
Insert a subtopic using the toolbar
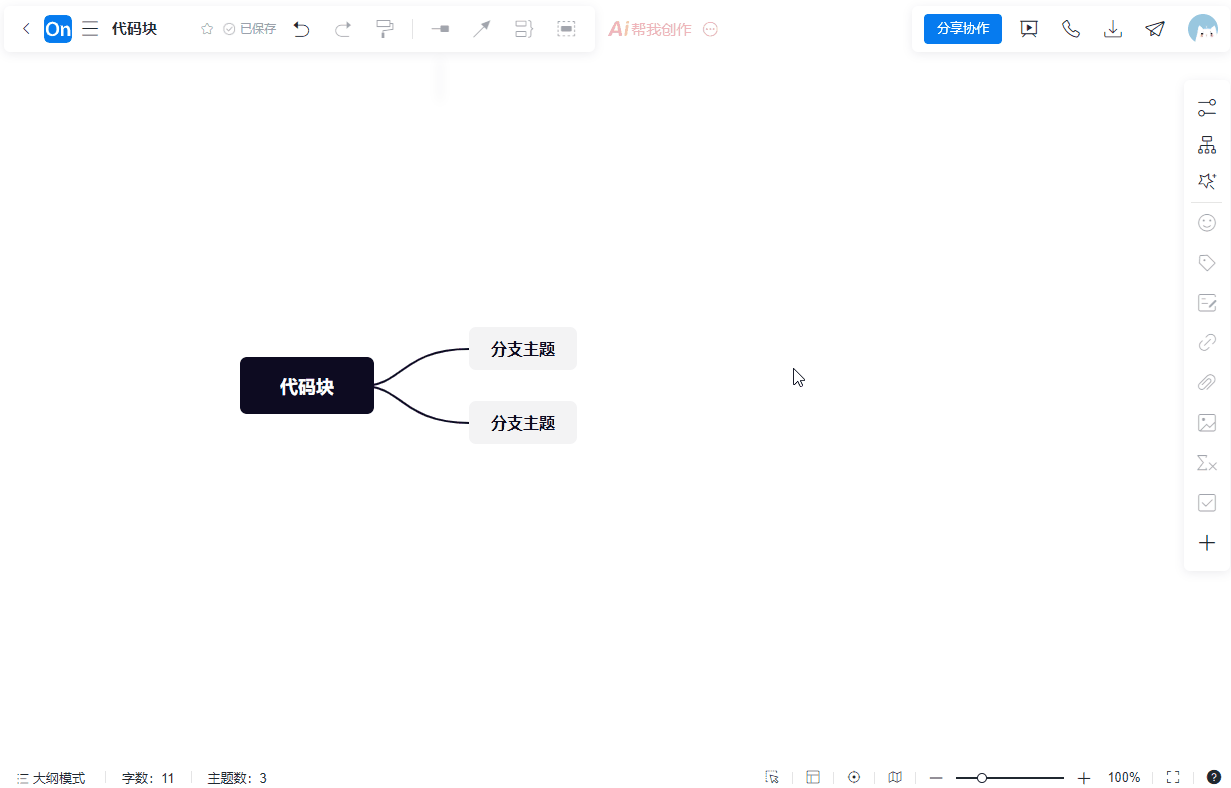(440, 29)
